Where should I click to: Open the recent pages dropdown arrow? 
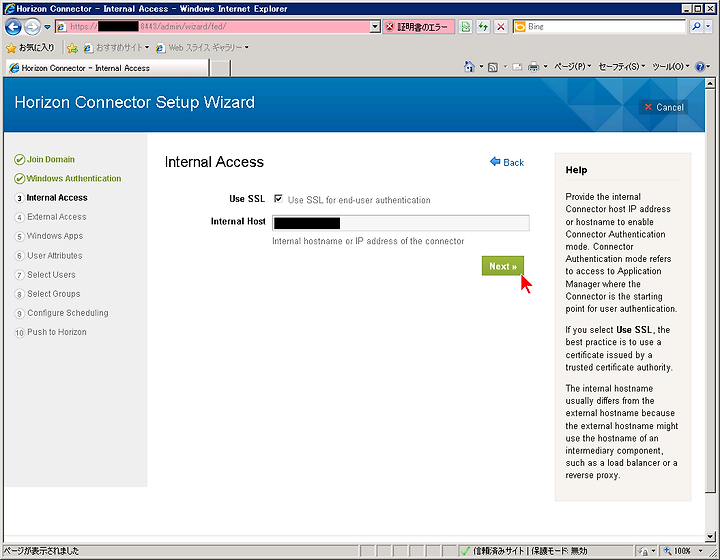pos(47,27)
